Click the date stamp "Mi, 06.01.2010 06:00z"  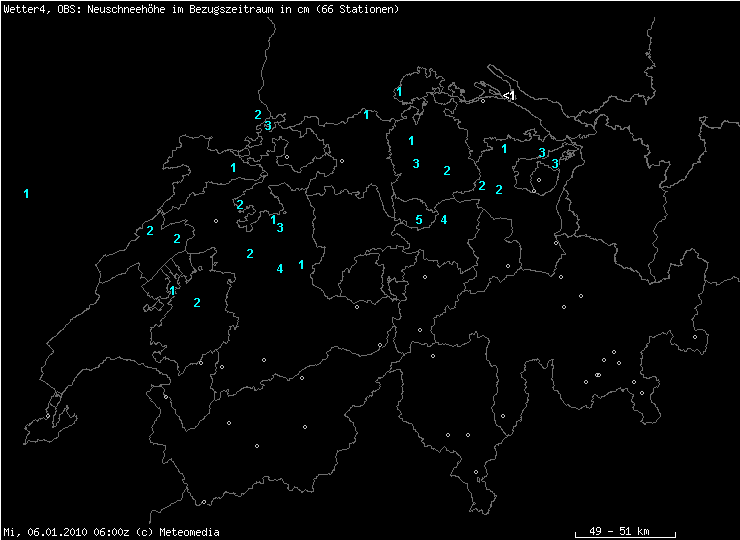[x=65, y=532]
